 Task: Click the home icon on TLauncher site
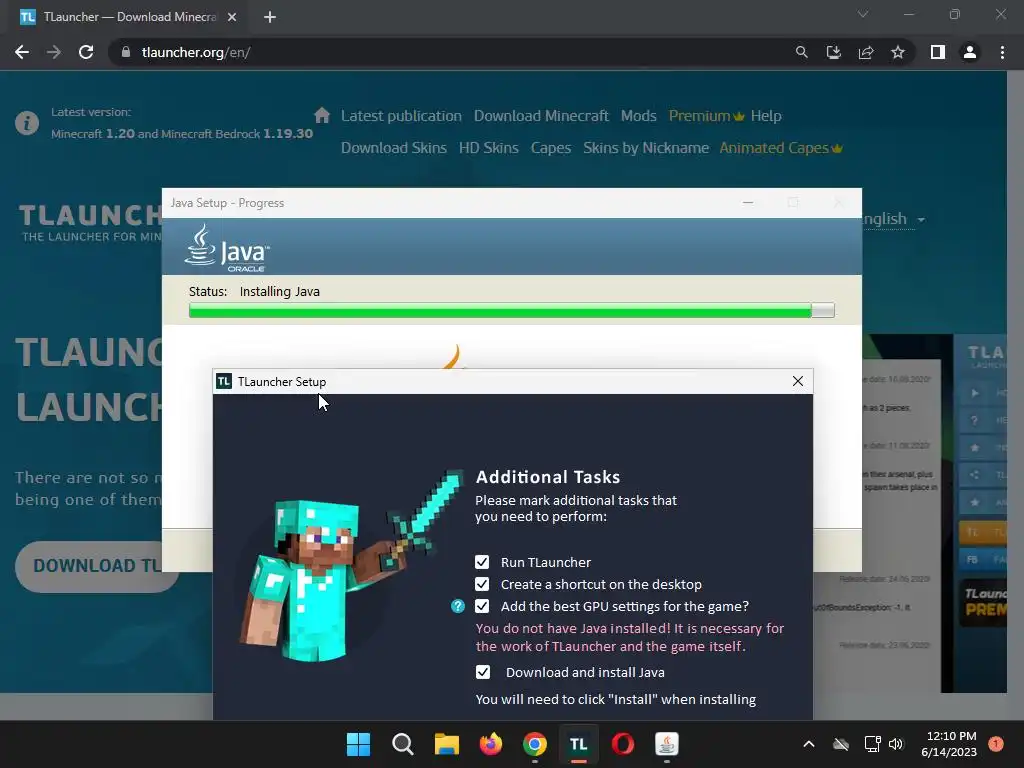[321, 116]
